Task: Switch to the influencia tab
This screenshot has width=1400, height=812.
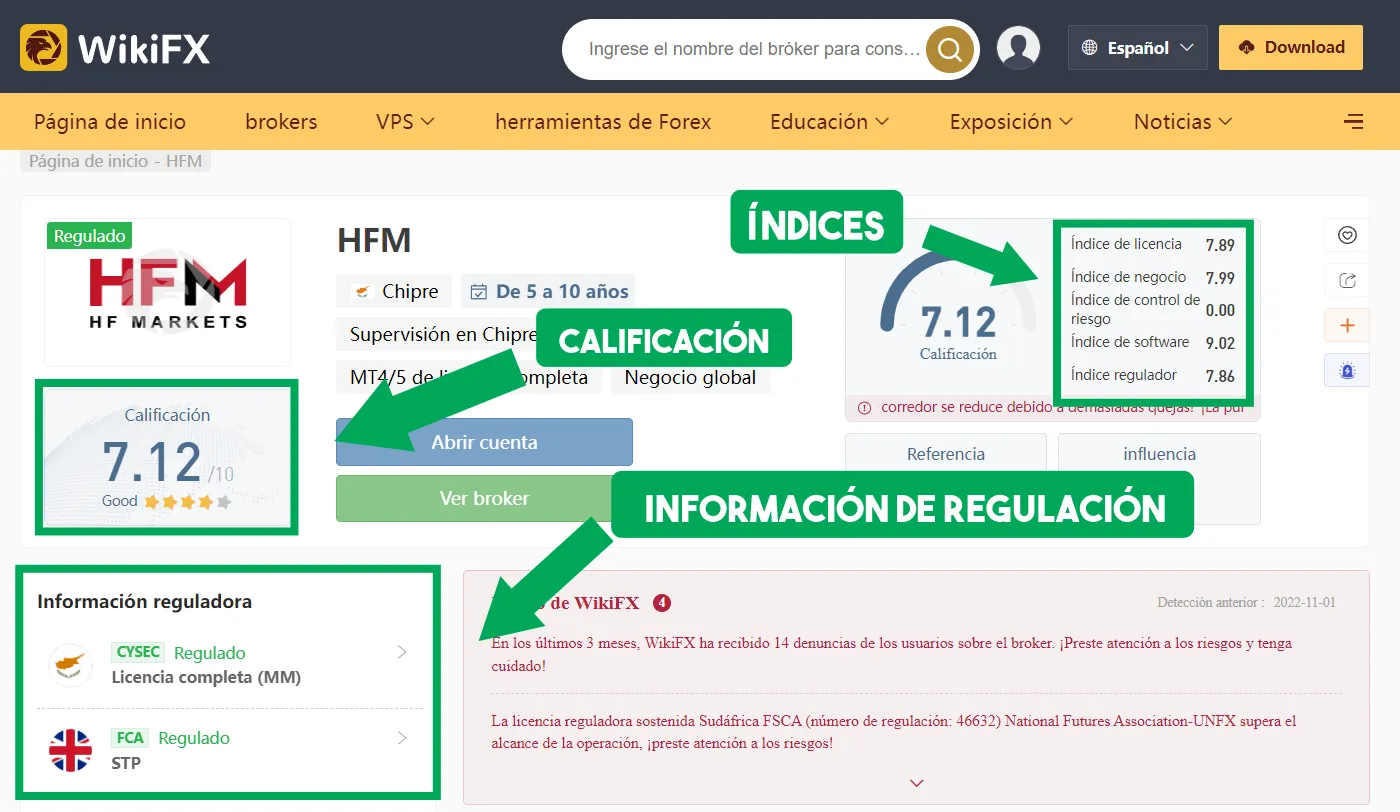Action: point(1159,454)
